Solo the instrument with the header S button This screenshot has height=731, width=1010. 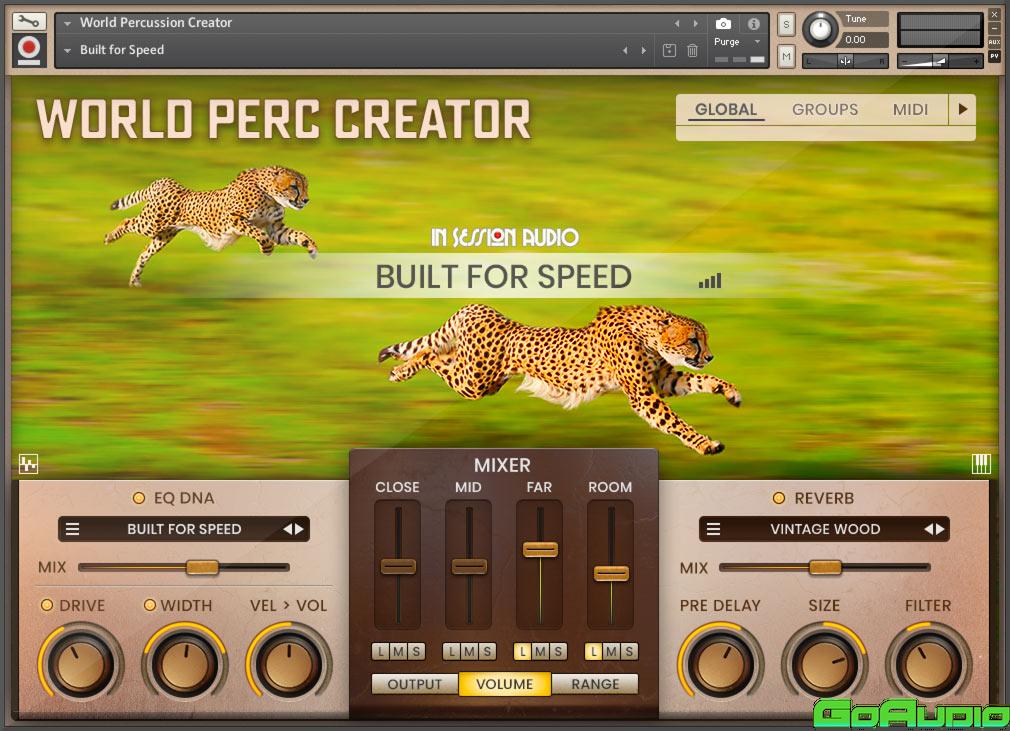click(x=786, y=25)
